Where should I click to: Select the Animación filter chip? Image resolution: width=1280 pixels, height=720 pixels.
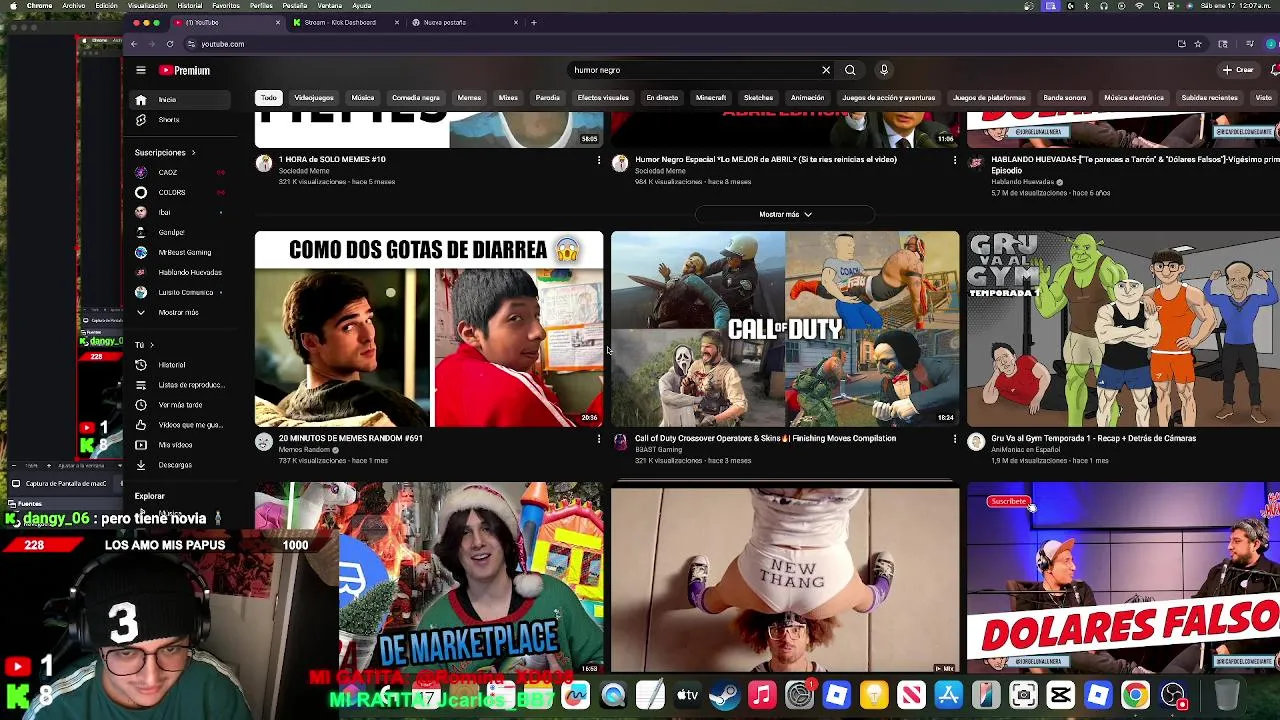coord(807,98)
